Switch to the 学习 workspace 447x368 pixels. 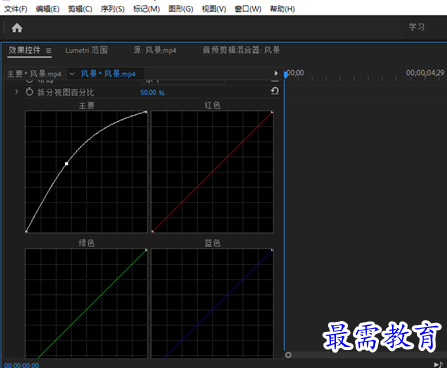[417, 27]
